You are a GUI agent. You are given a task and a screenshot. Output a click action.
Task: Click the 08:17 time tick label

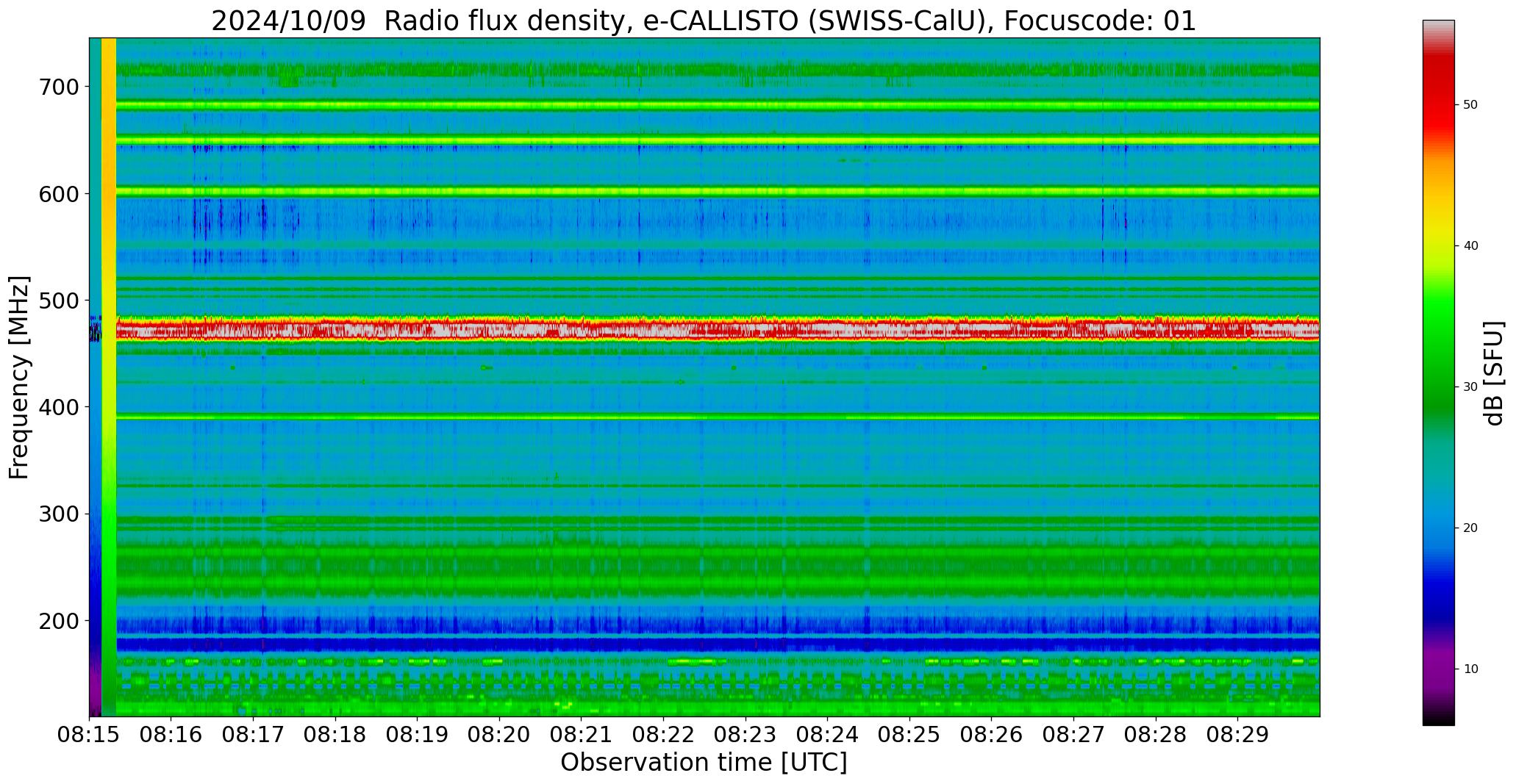[x=254, y=735]
